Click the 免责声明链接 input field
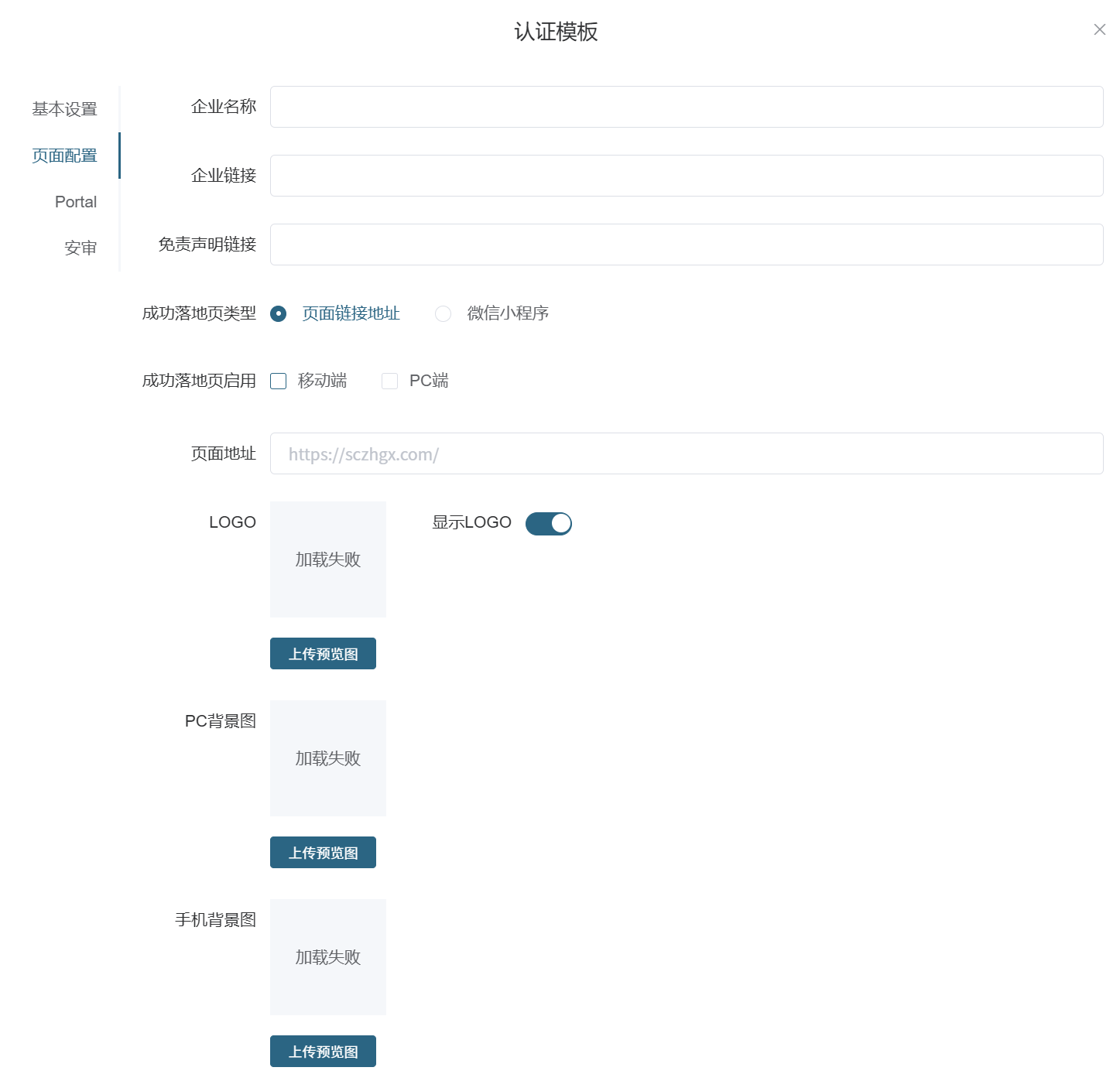The image size is (1120, 1081). click(686, 245)
